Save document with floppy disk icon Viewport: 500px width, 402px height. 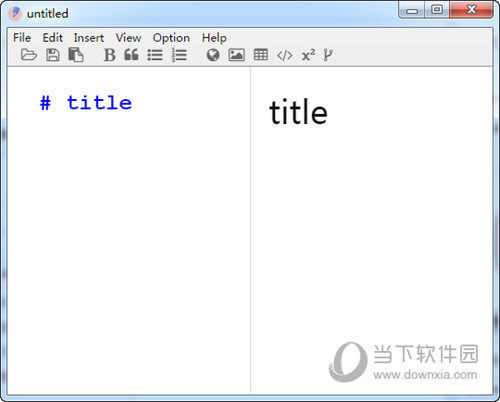[53, 55]
